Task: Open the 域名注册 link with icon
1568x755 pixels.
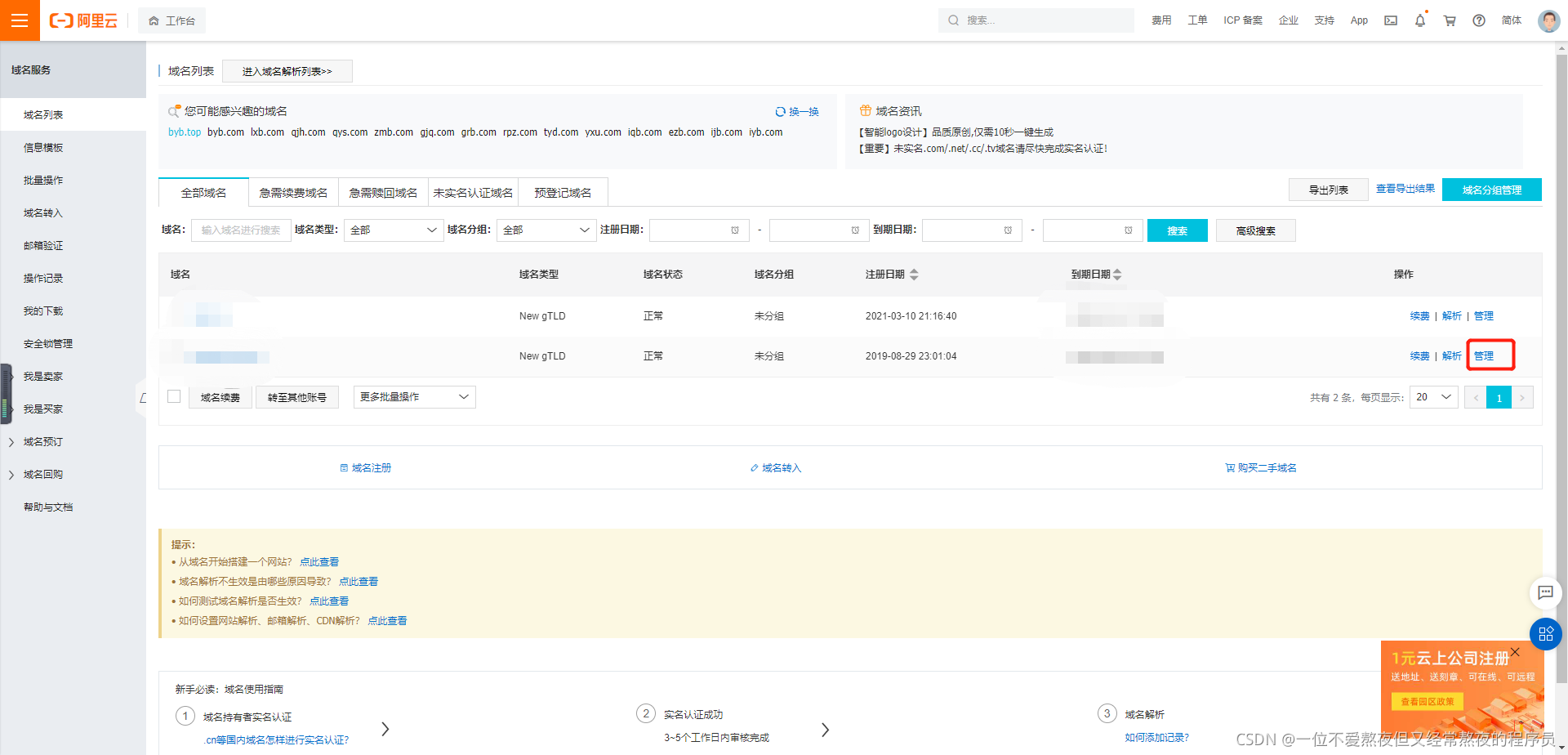Action: click(x=366, y=468)
